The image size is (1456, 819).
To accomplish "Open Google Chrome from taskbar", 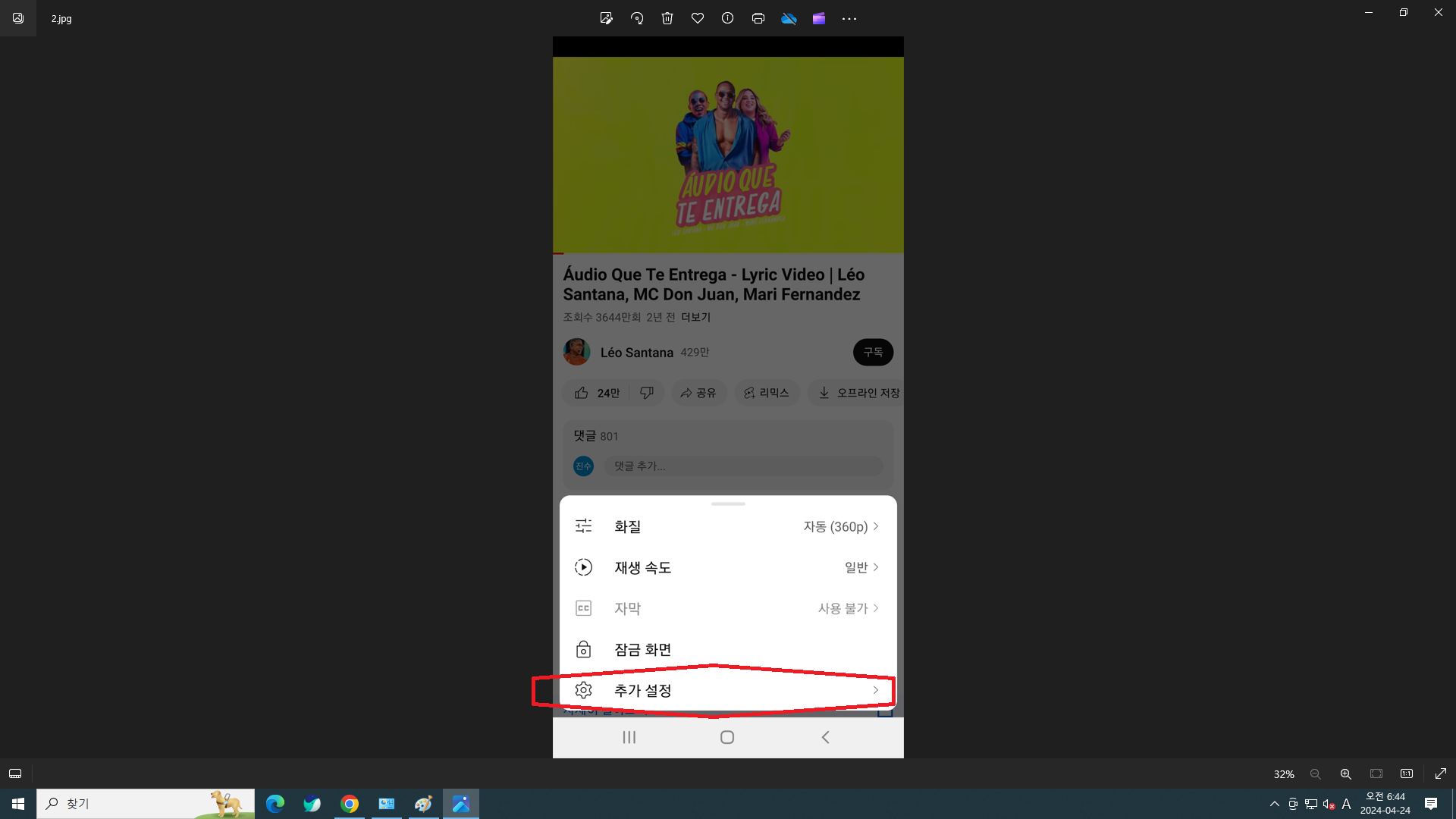I will (x=350, y=804).
